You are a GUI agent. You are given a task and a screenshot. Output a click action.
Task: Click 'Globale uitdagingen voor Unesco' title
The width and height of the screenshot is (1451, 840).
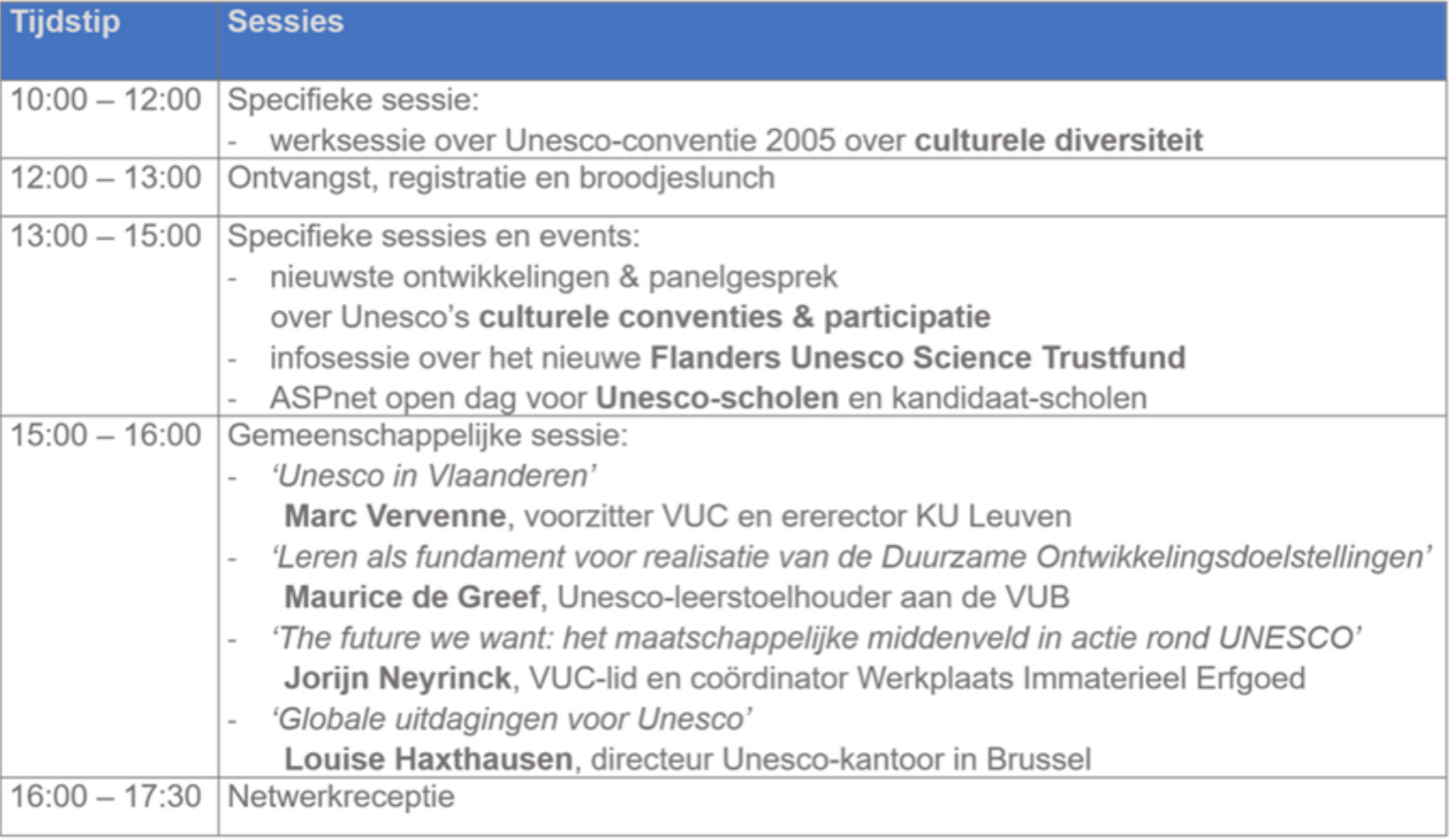512,720
